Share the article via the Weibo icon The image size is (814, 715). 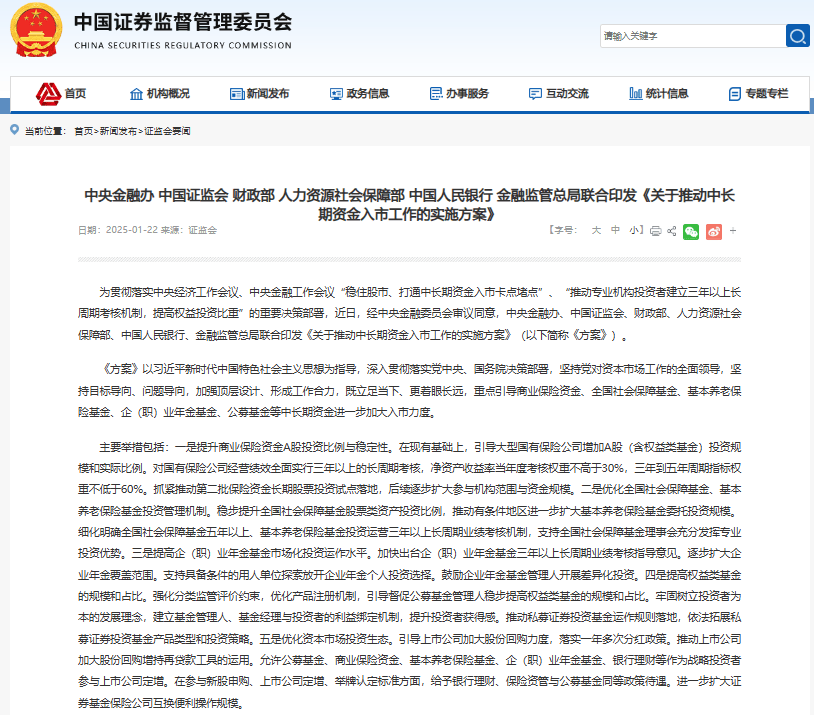tap(713, 231)
